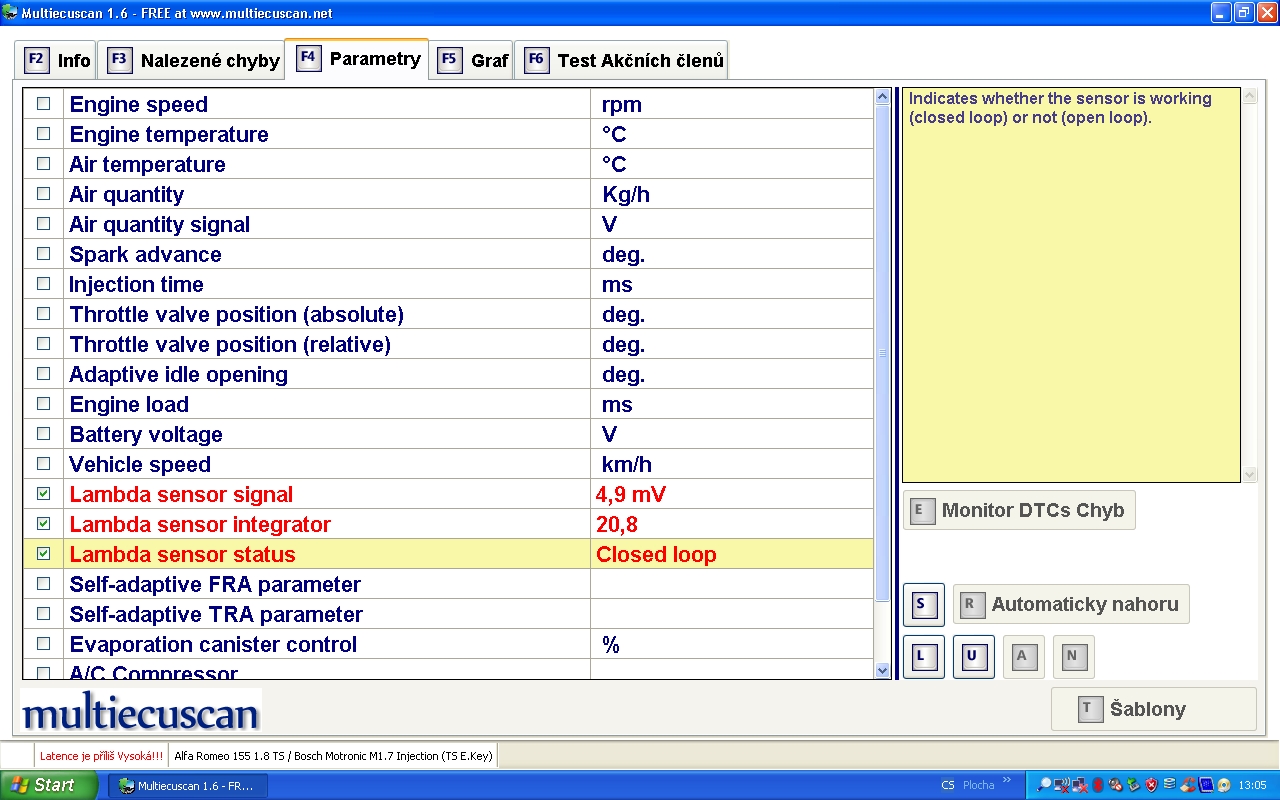Image resolution: width=1280 pixels, height=800 pixels.
Task: Click the multiecuscan logo
Action: [140, 712]
